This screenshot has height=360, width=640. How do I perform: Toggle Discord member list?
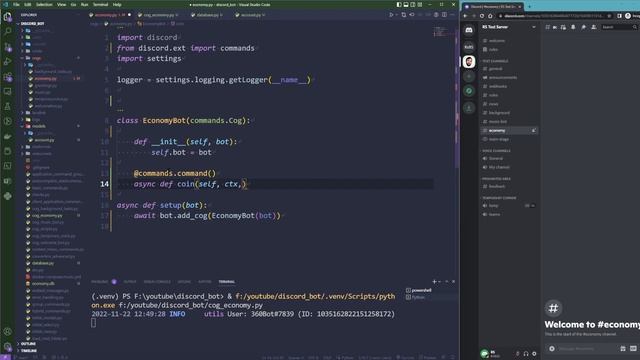593,27
